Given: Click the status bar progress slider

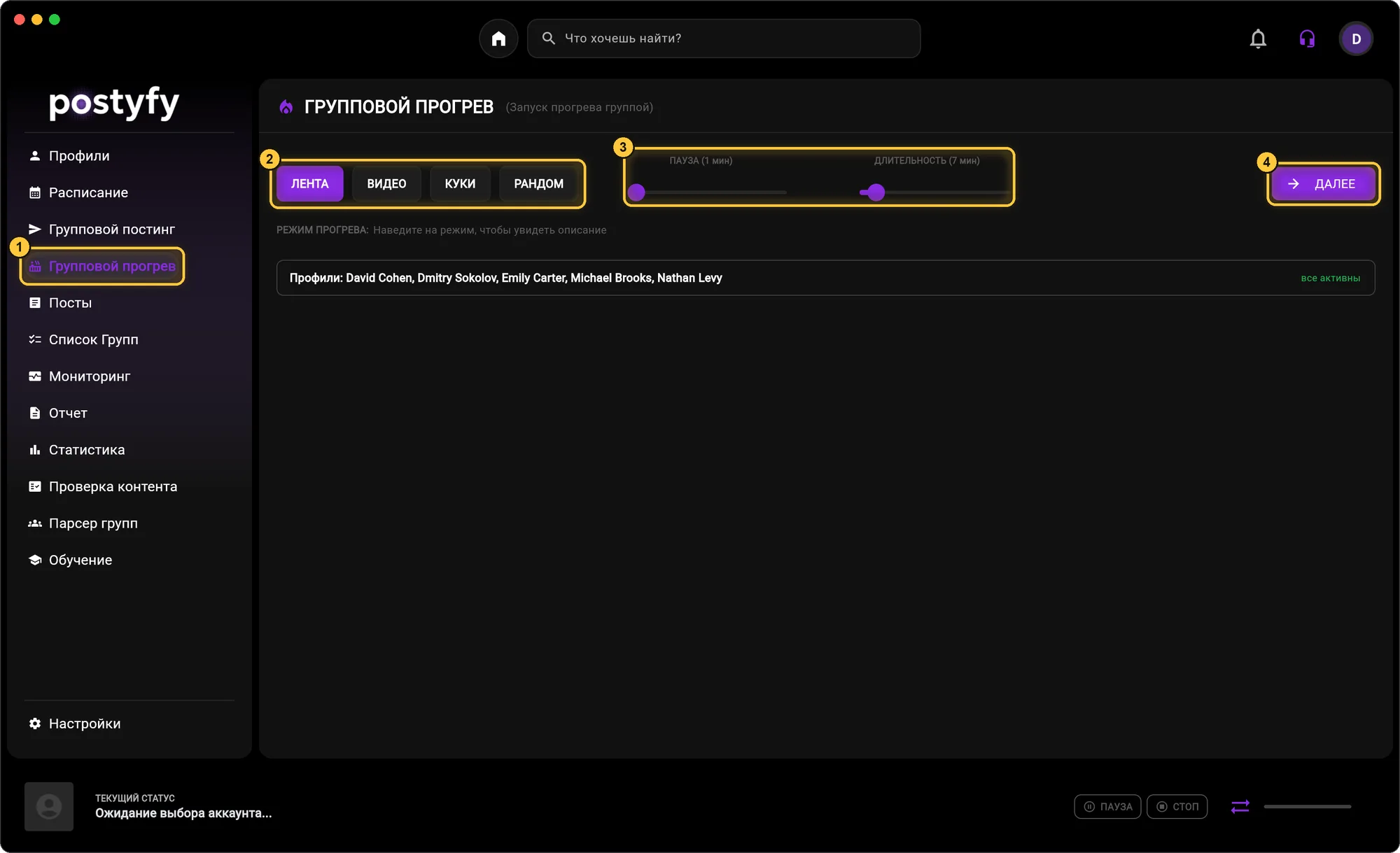Looking at the screenshot, I should click(x=1307, y=807).
